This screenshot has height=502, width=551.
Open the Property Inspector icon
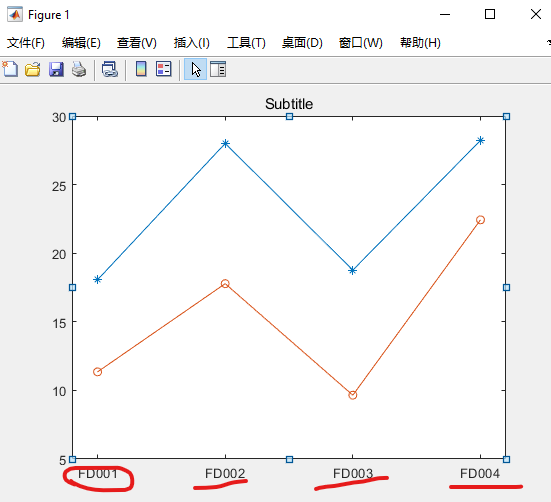pyautogui.click(x=218, y=69)
